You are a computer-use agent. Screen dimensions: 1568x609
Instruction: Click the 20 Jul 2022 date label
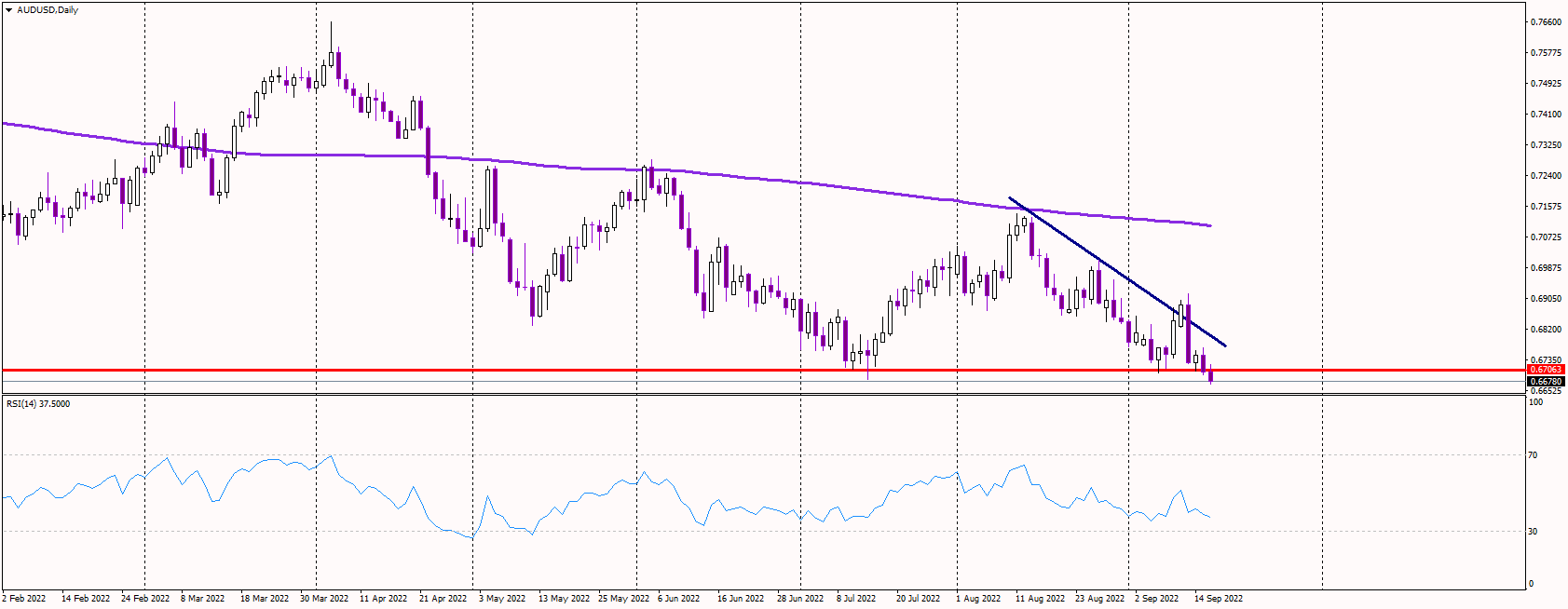coord(918,599)
